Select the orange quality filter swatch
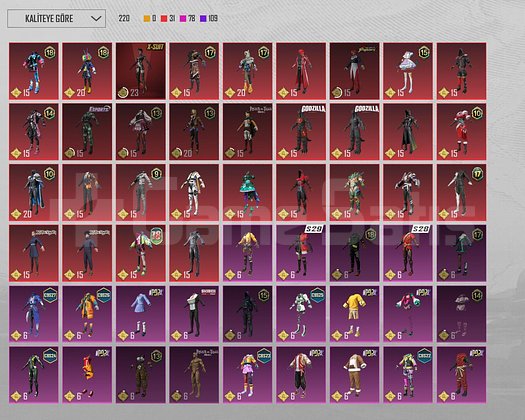The width and height of the screenshot is (525, 420). click(x=147, y=18)
